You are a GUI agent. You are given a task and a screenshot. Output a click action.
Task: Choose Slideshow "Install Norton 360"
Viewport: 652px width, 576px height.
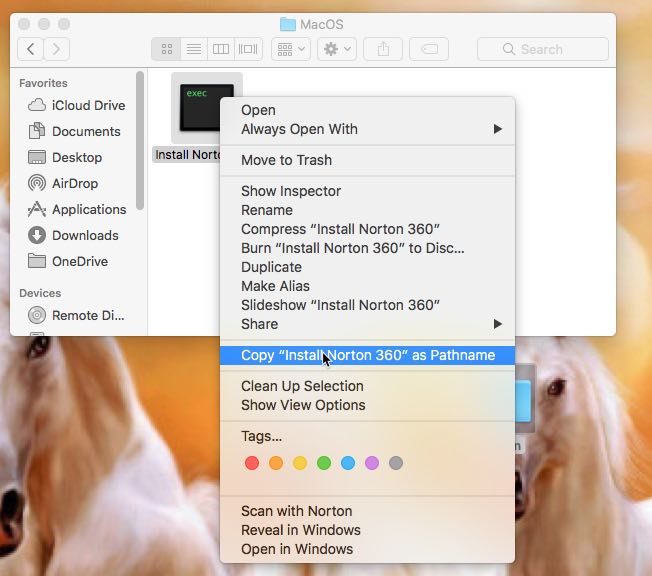[x=367, y=305]
